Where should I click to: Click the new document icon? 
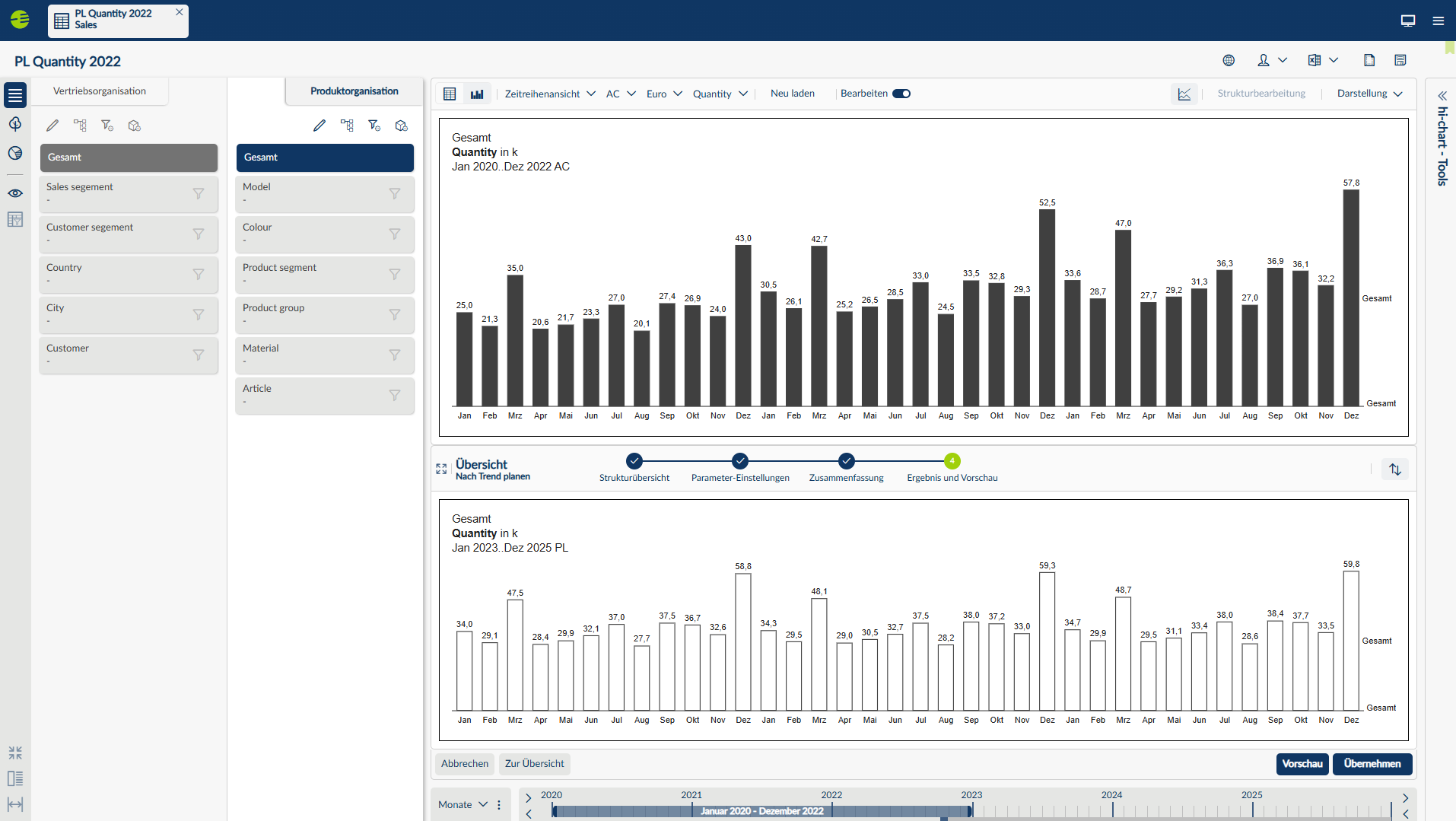point(1369,60)
